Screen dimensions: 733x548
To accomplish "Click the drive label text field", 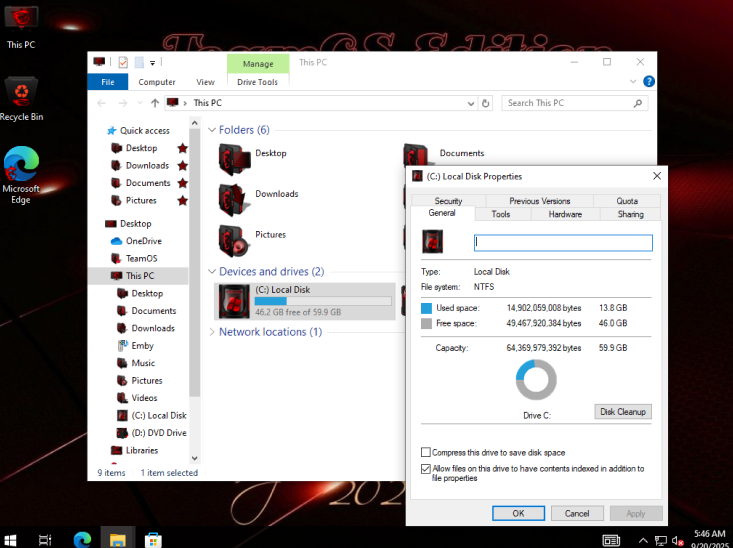I will click(x=563, y=243).
